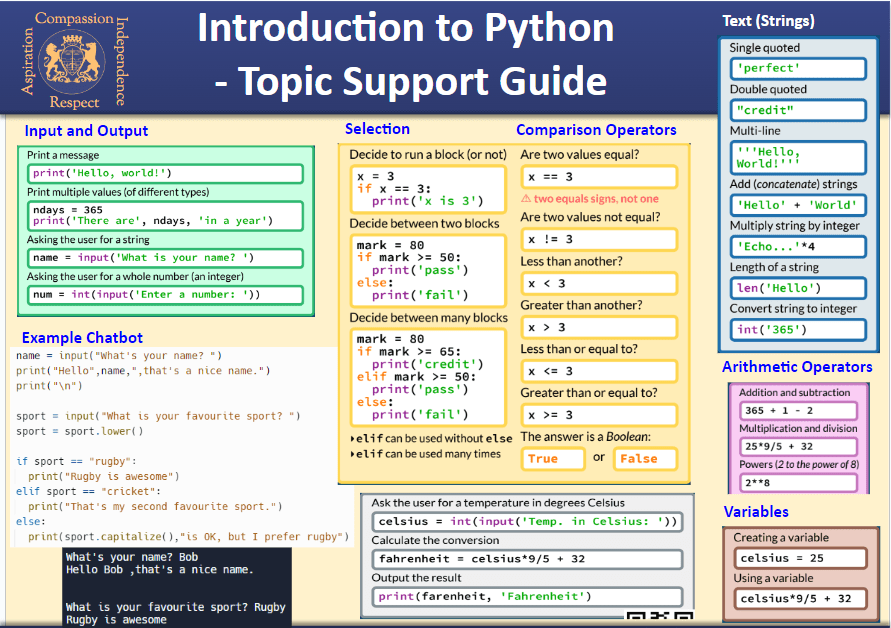Click the 'celsius = 25' variable box
The height and width of the screenshot is (628, 891).
pos(800,558)
